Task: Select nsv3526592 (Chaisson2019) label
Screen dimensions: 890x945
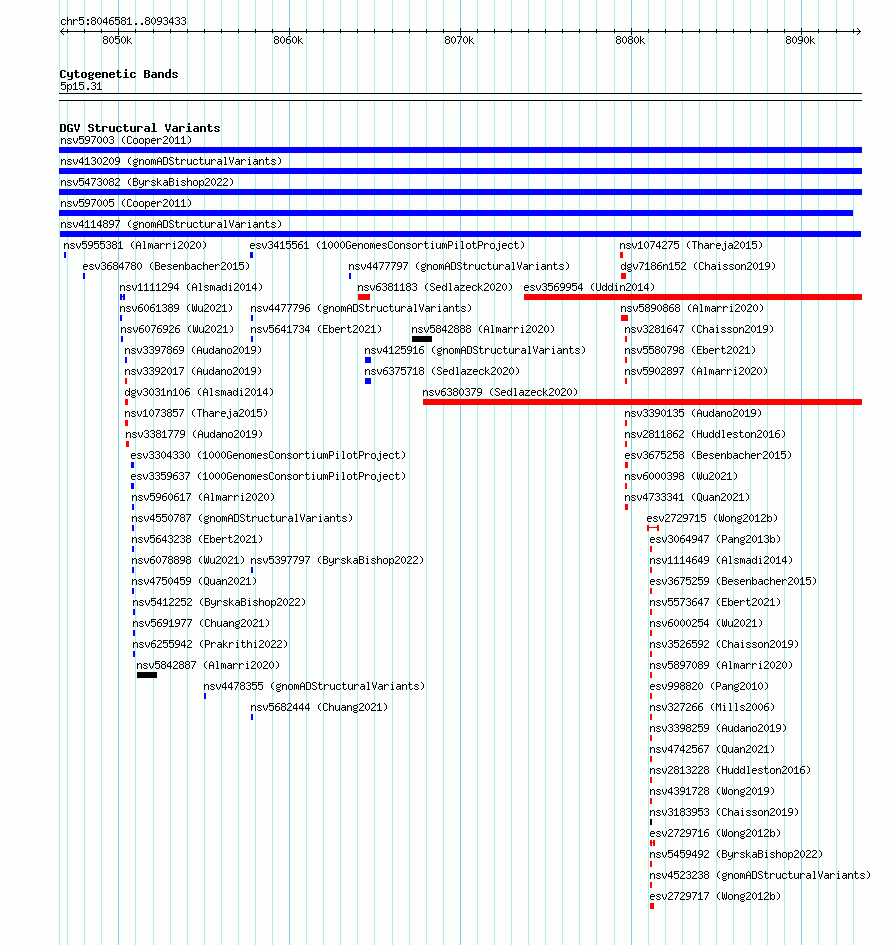Action: click(724, 645)
